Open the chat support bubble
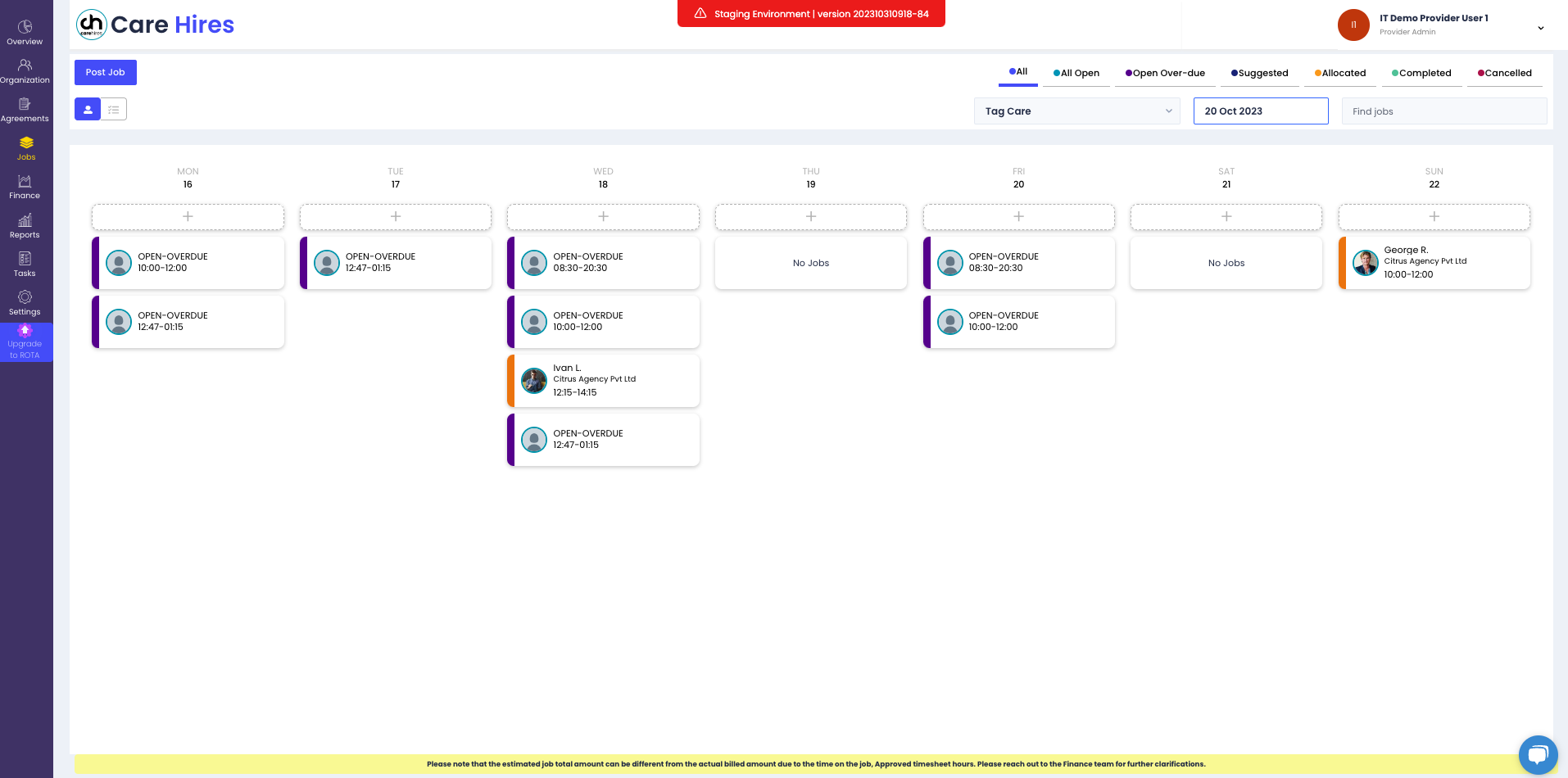This screenshot has height=778, width=1568. pyautogui.click(x=1538, y=755)
